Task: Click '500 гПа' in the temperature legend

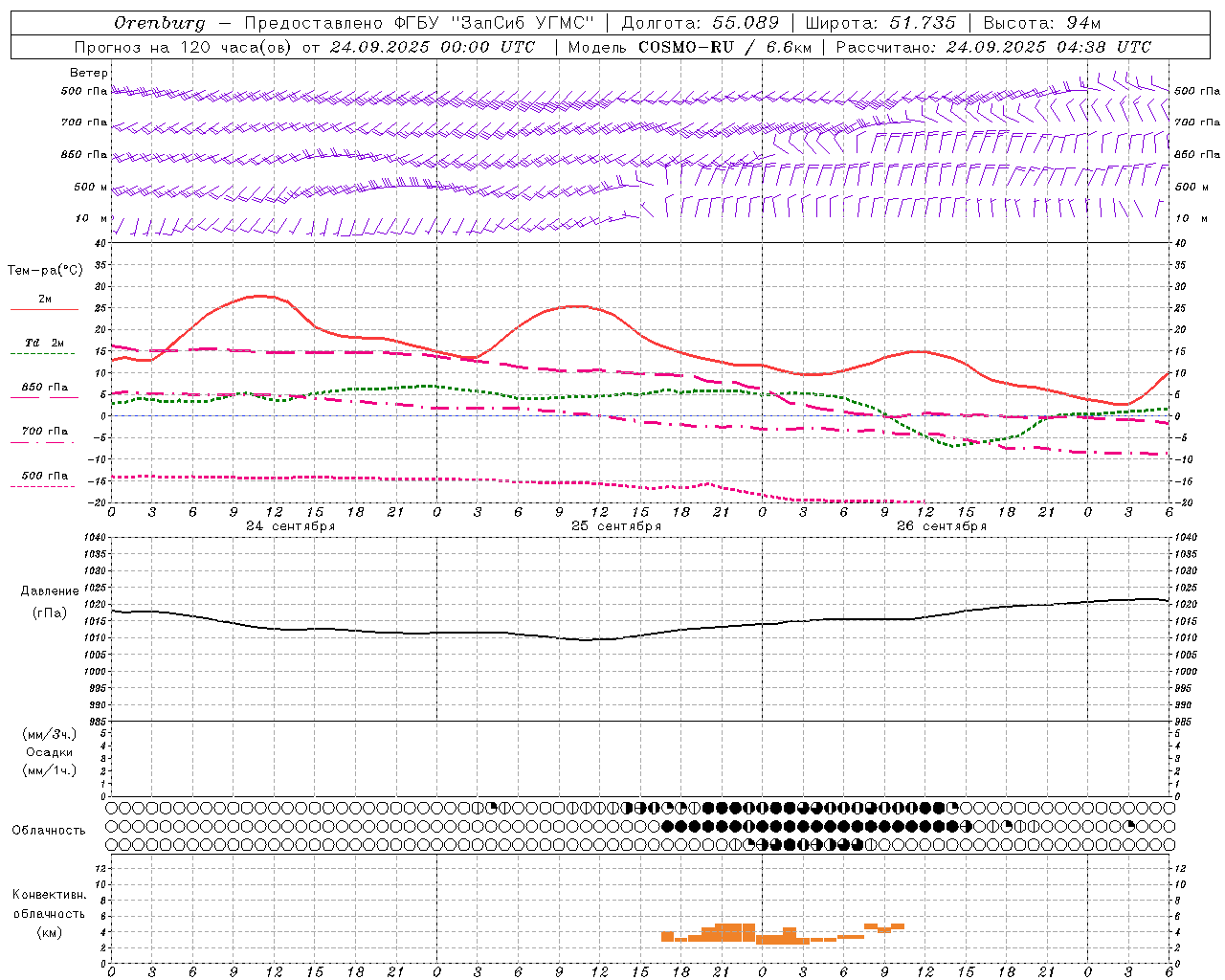Action: (45, 476)
